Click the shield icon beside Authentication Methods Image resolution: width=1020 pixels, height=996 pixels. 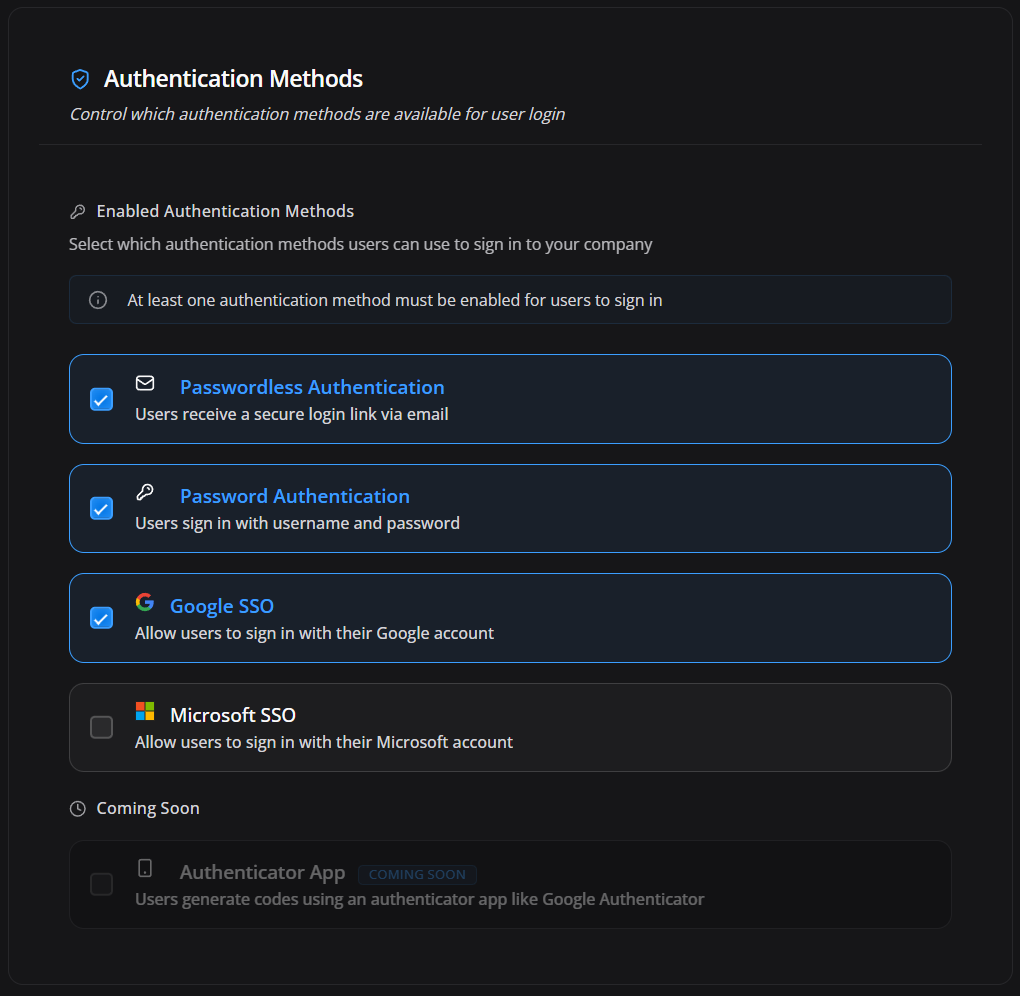pos(80,79)
